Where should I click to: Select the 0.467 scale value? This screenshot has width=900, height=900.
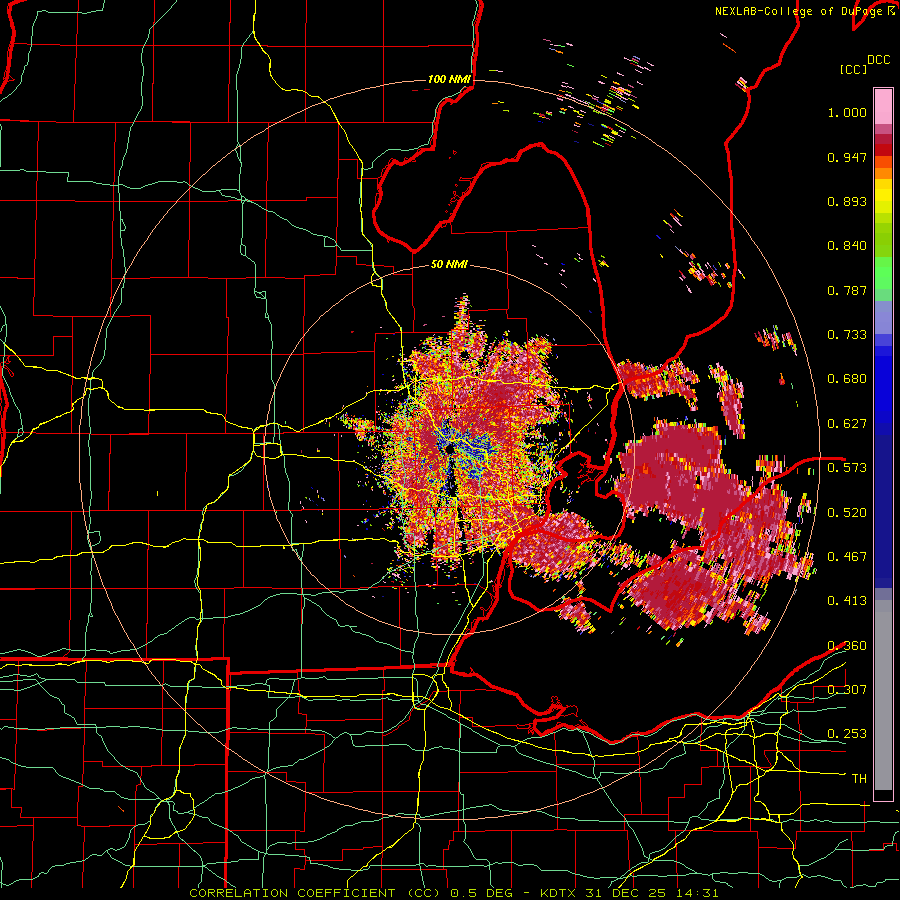pos(847,557)
